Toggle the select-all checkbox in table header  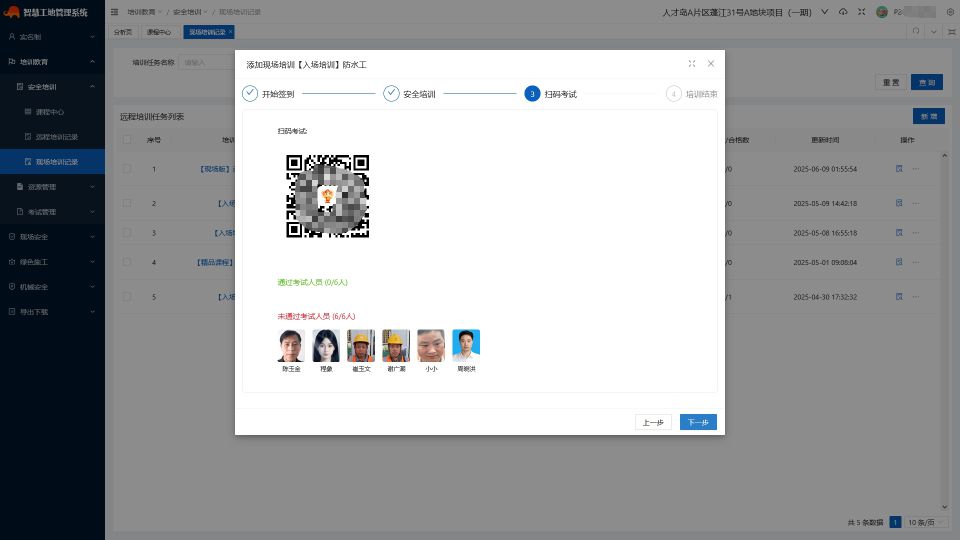(127, 140)
